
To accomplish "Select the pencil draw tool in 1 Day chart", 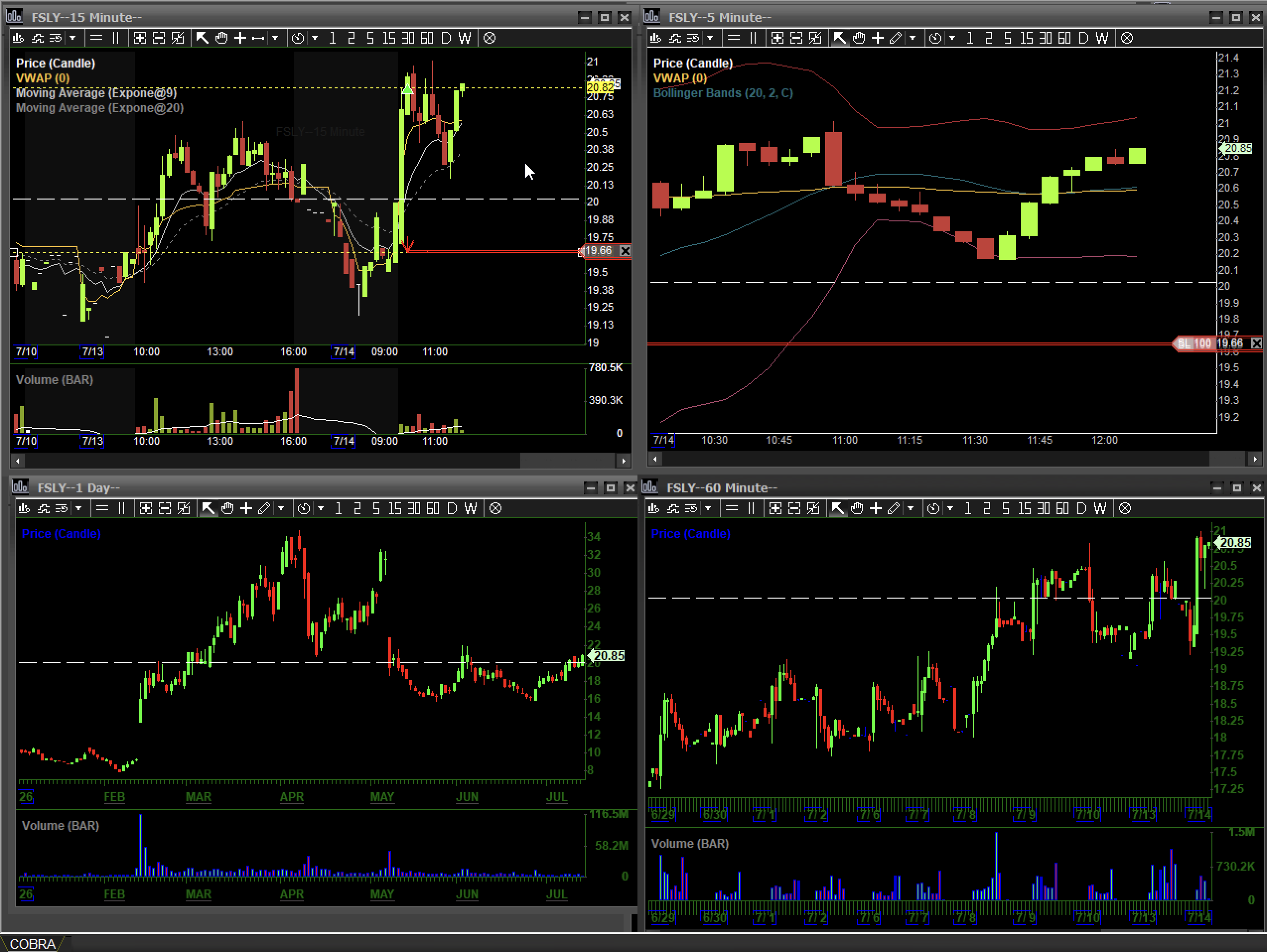I will click(264, 508).
